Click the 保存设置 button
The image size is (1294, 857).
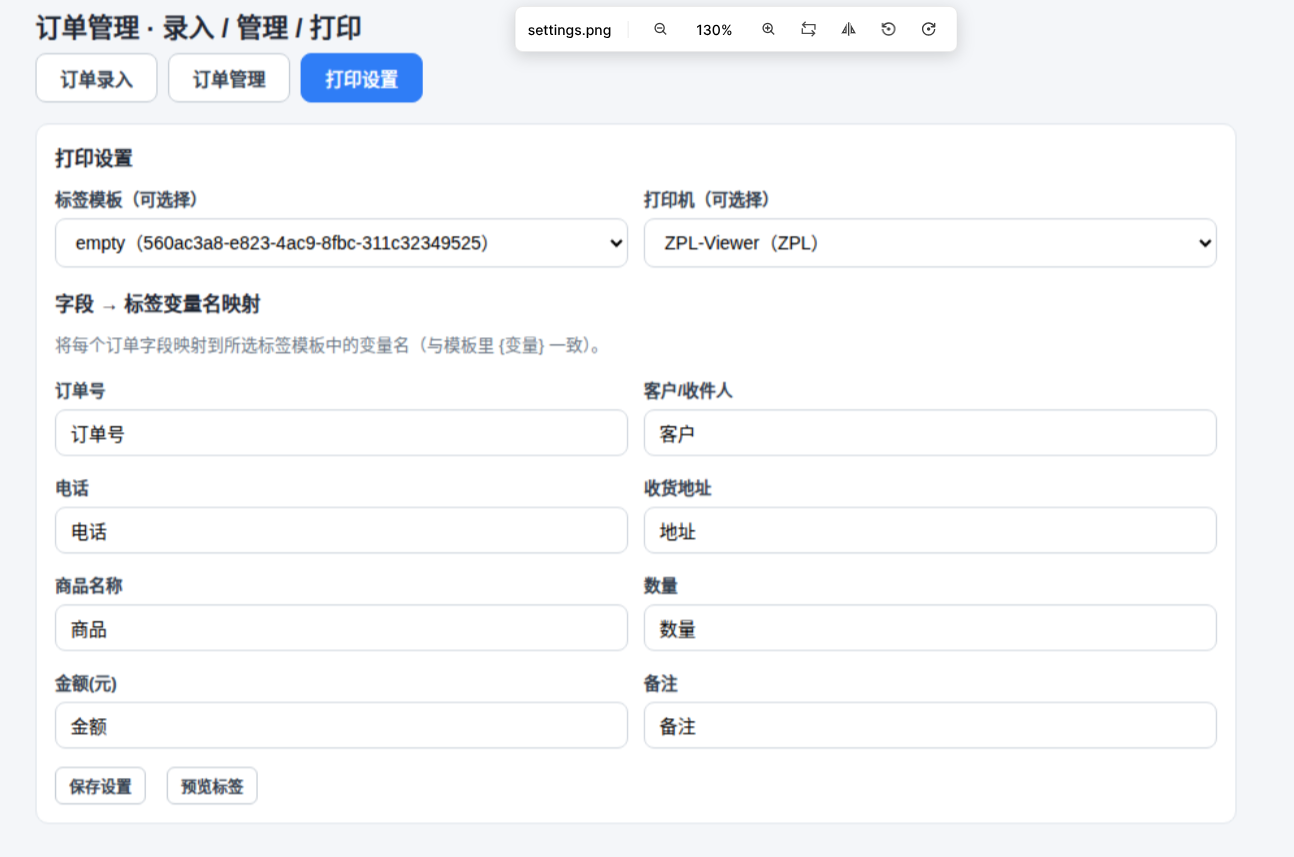(100, 786)
